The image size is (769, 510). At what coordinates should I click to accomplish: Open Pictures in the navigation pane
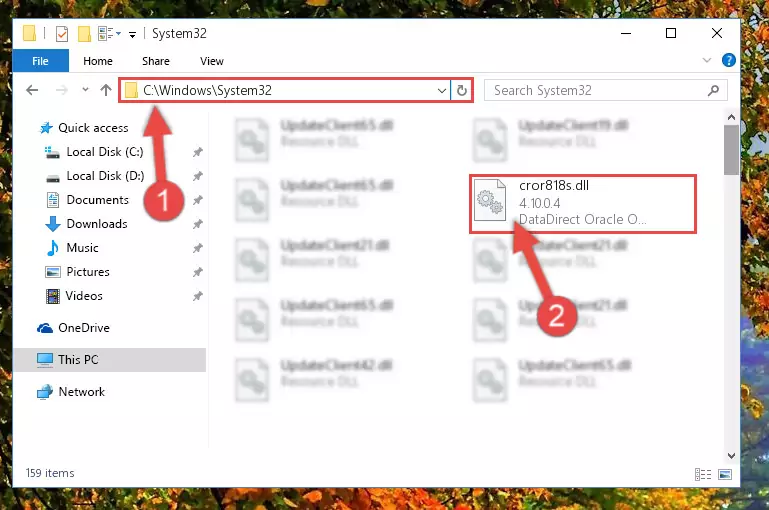pyautogui.click(x=77, y=272)
